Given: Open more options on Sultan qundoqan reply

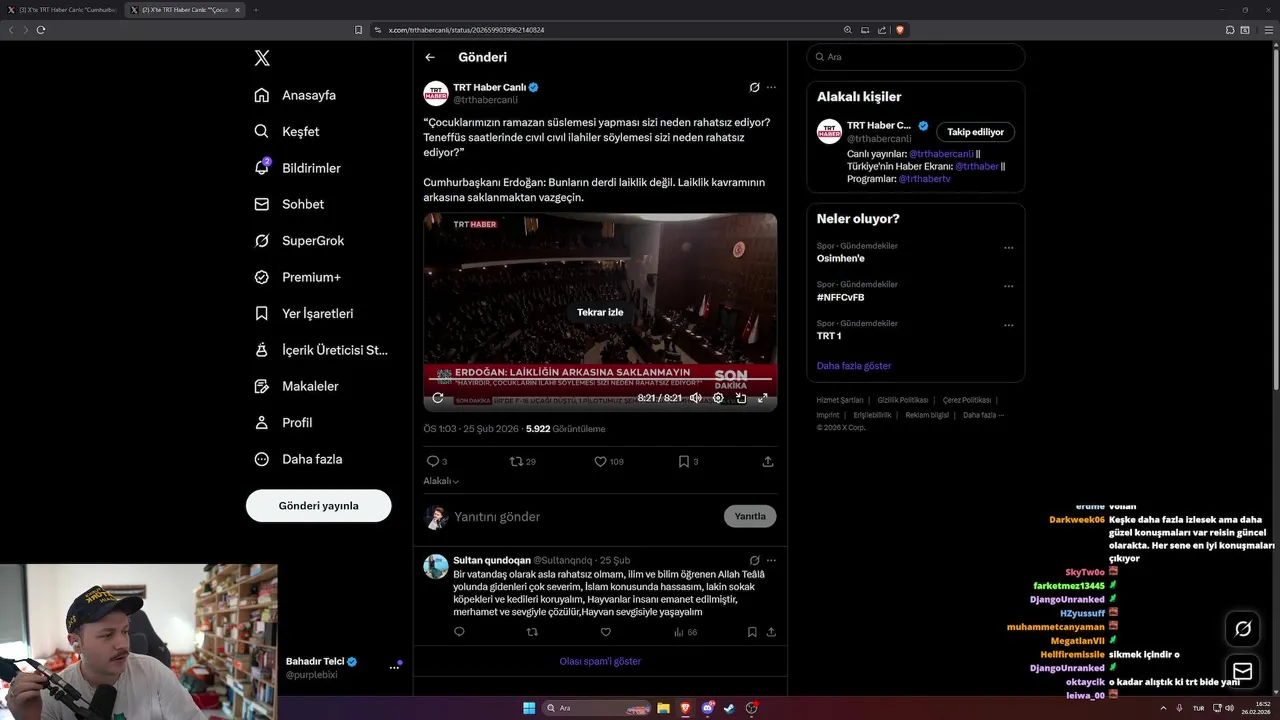Looking at the screenshot, I should (771, 560).
